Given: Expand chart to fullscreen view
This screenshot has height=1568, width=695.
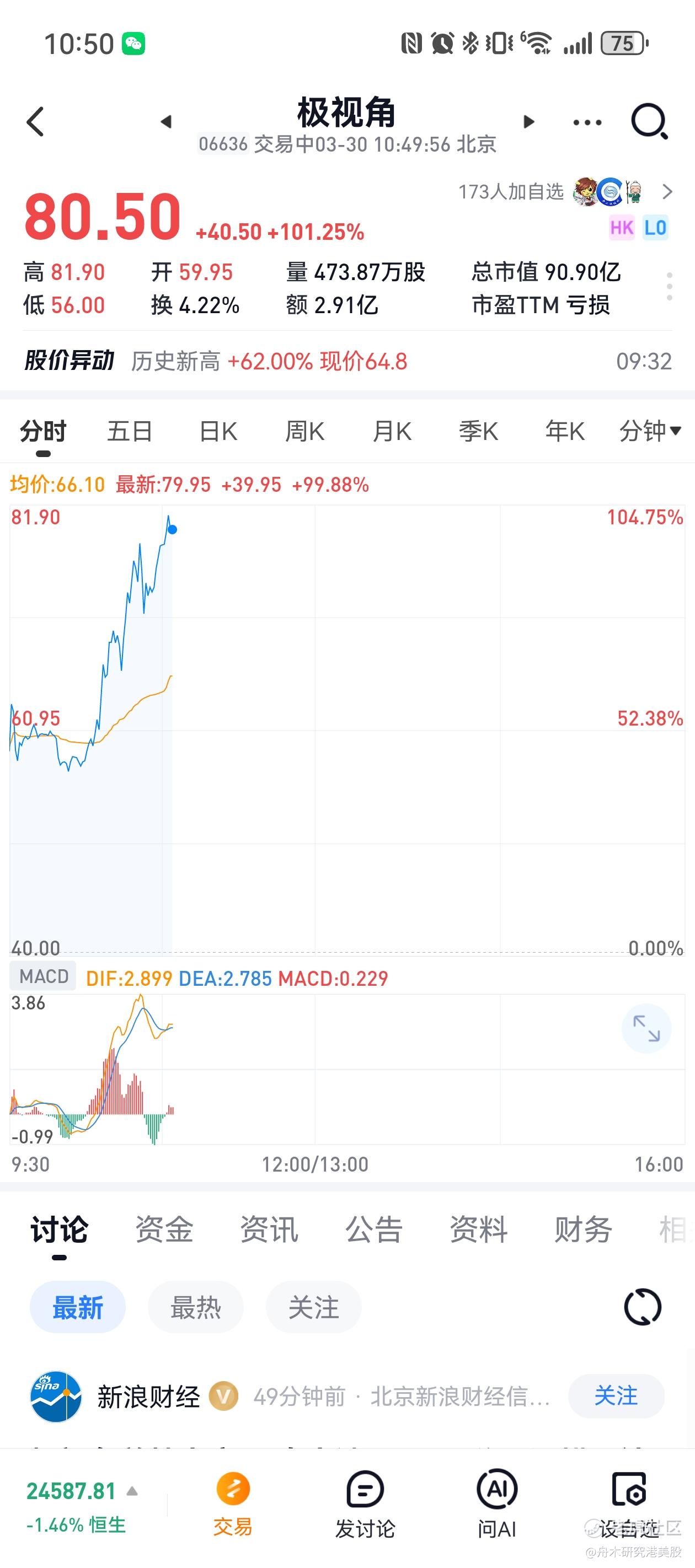Looking at the screenshot, I should (646, 1028).
